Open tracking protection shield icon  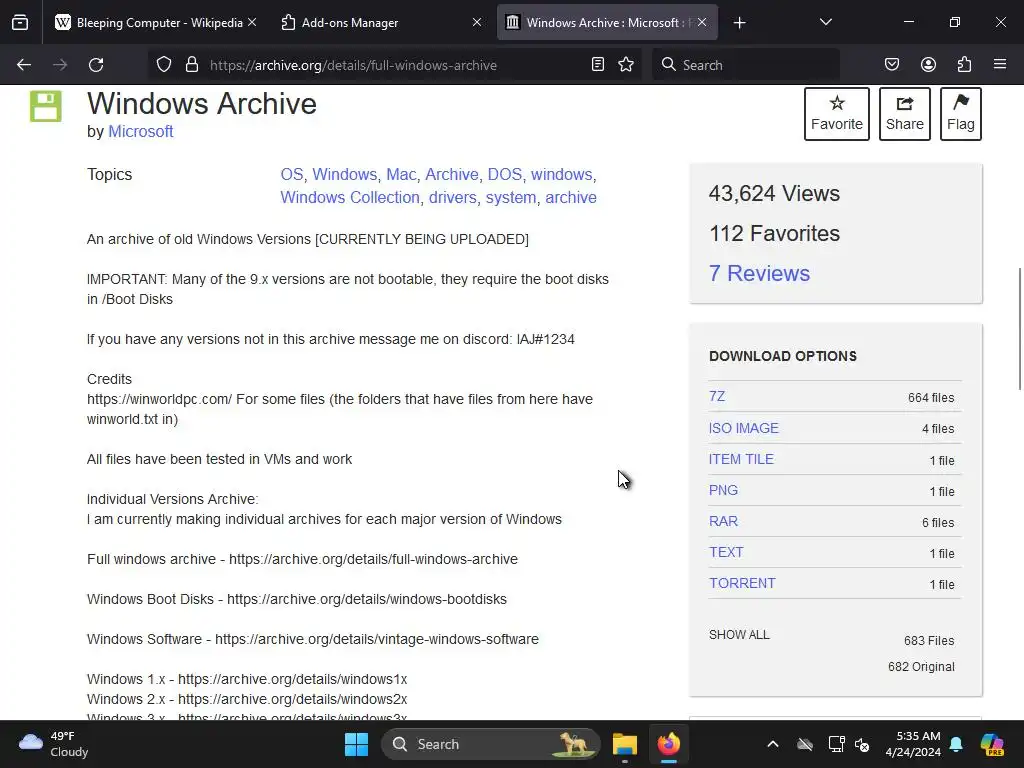[x=164, y=65]
